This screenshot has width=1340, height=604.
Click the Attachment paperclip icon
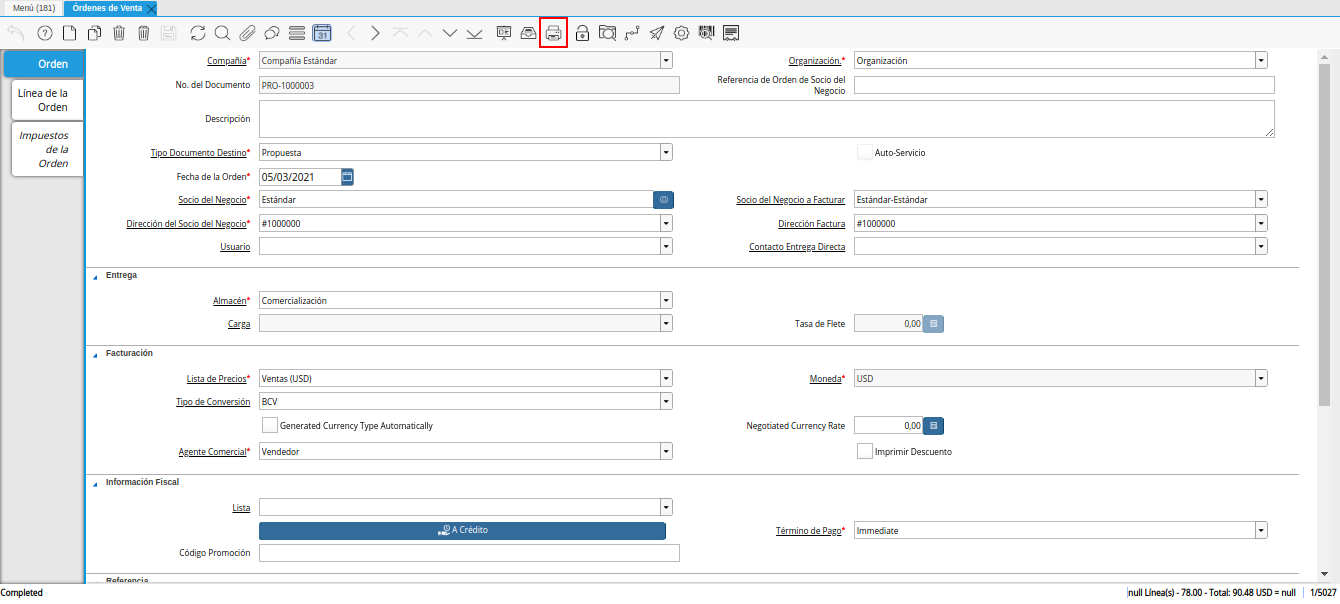[x=247, y=33]
